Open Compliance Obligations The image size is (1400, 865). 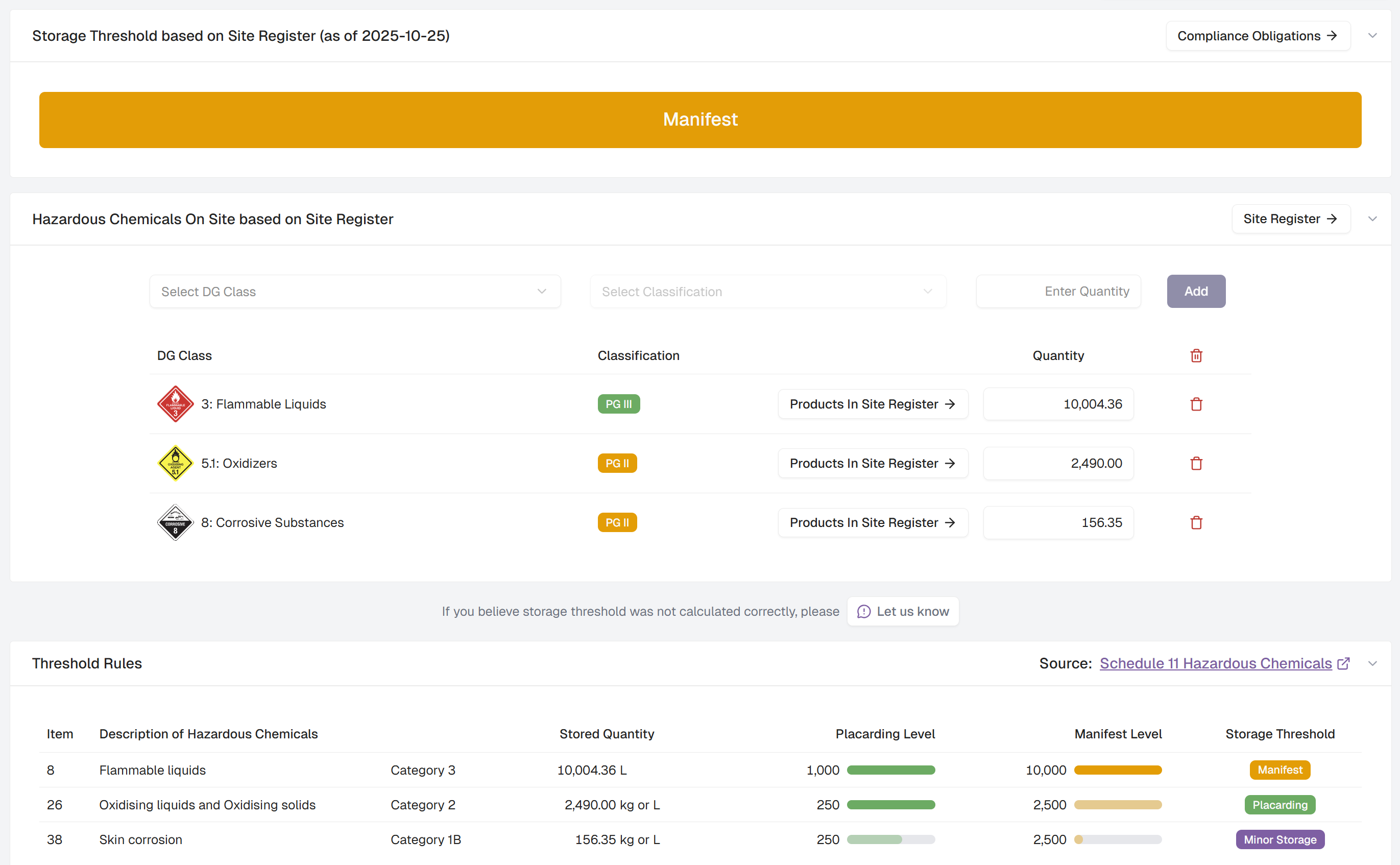click(1258, 35)
